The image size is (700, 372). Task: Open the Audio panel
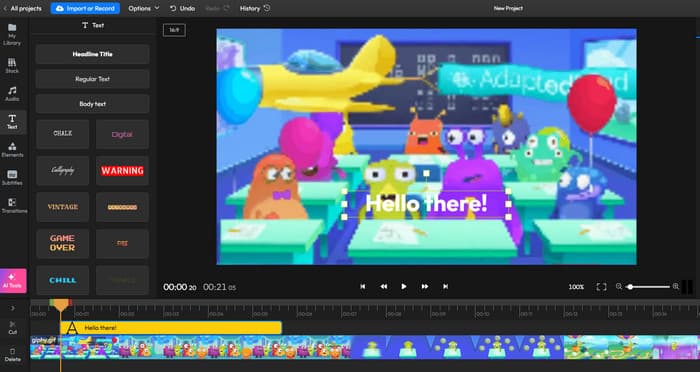click(12, 94)
